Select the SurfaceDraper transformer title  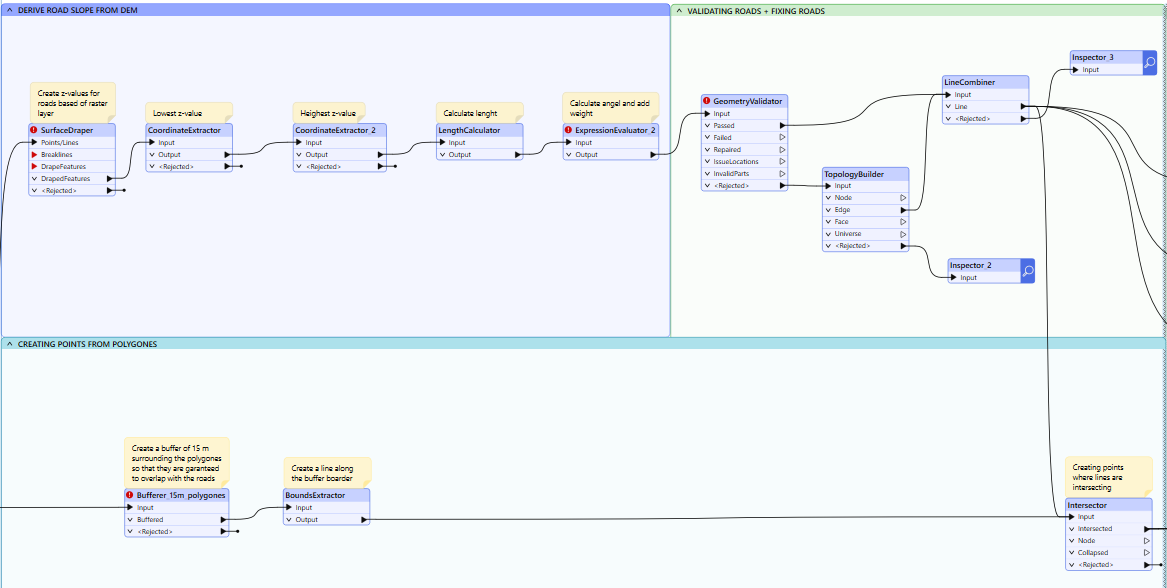[67, 130]
